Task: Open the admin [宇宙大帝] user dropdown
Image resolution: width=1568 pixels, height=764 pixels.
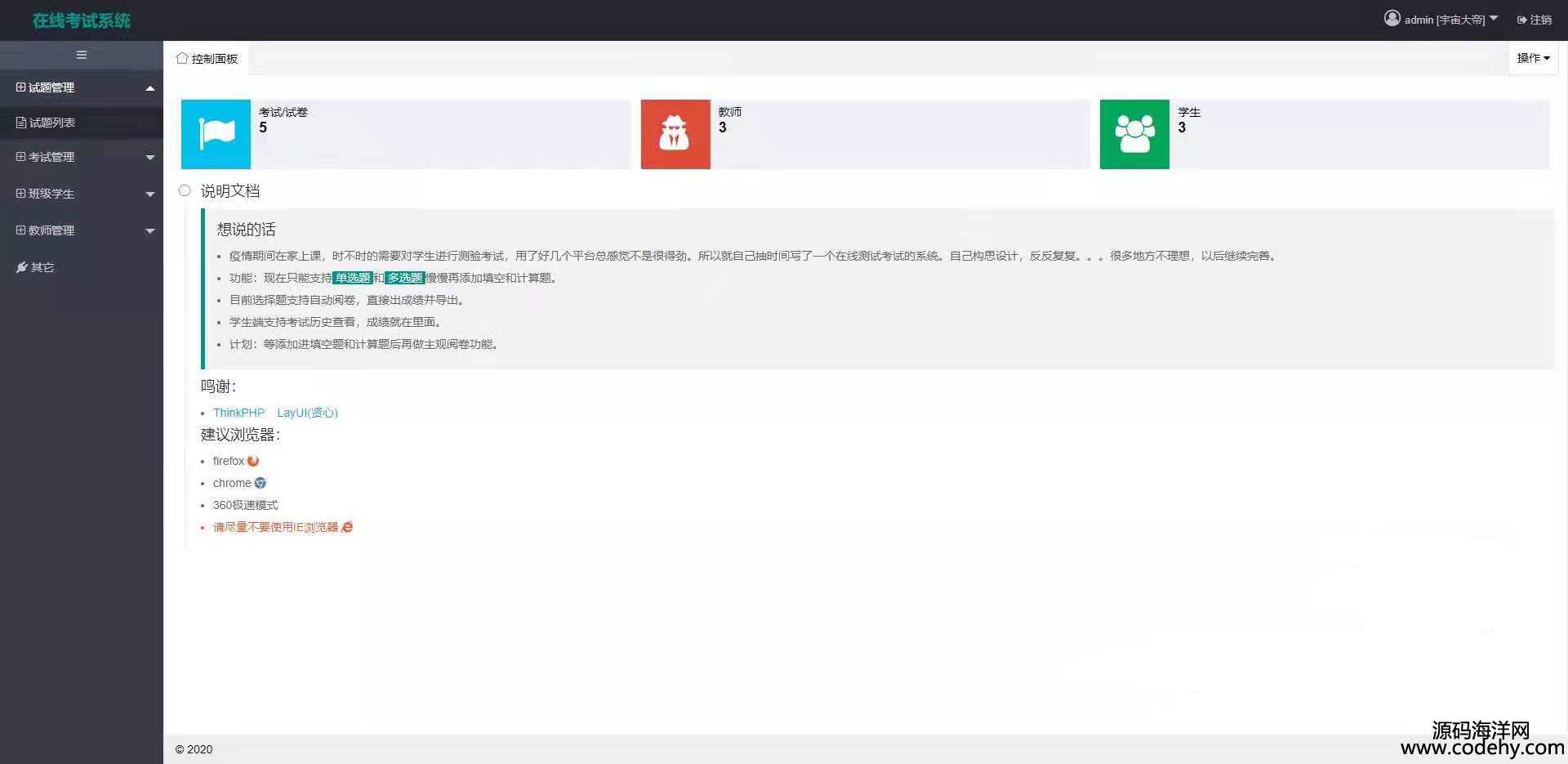Action: point(1441,19)
